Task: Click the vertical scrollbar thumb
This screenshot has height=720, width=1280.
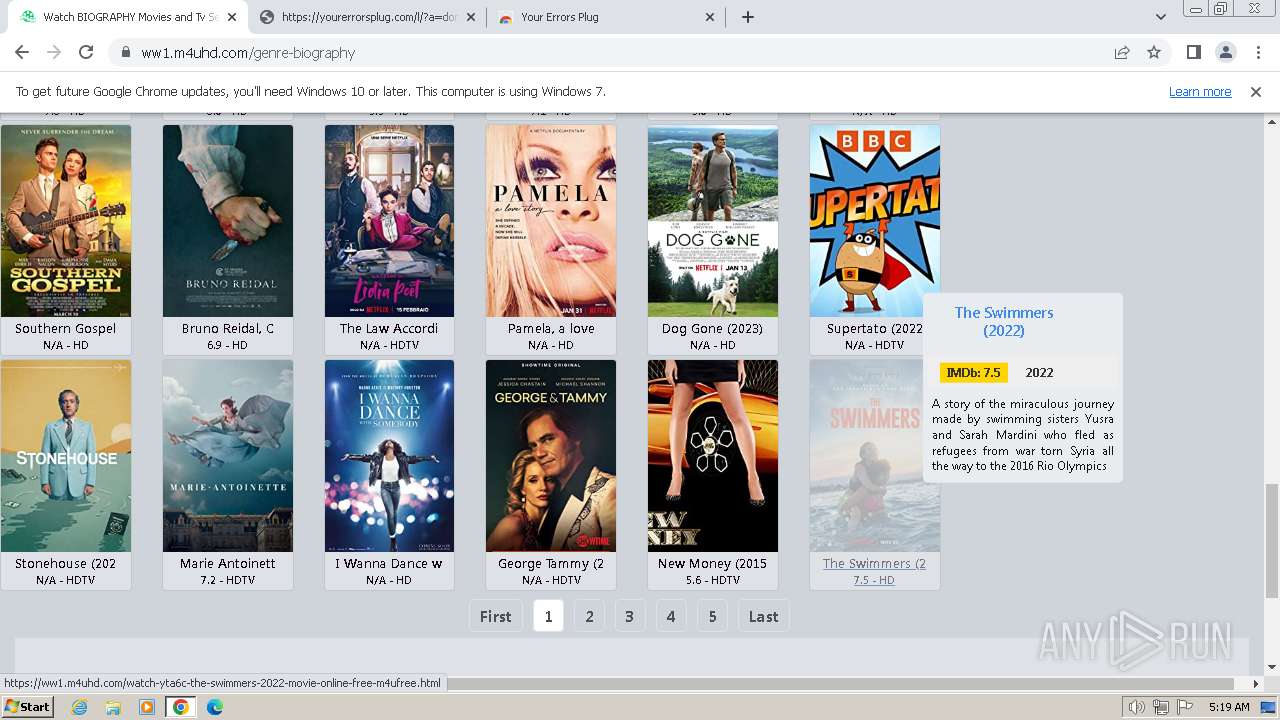Action: [x=1271, y=540]
